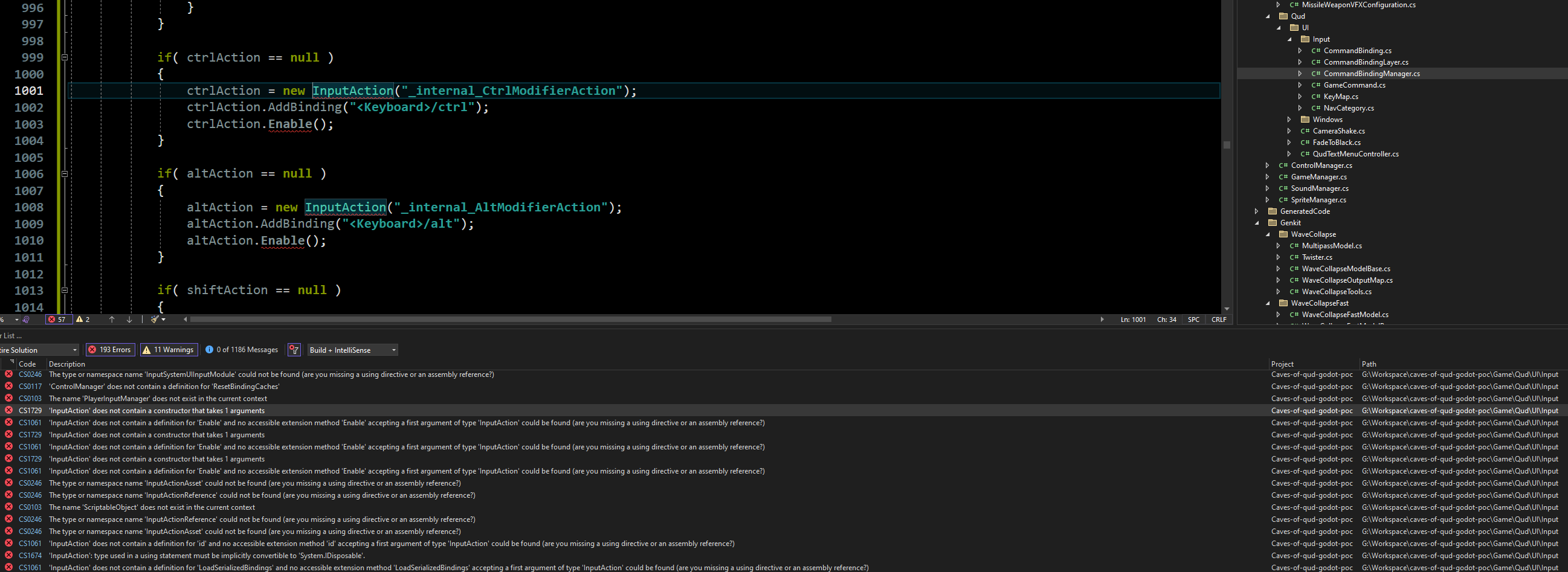The height and width of the screenshot is (572, 1568).
Task: Toggle the 11 Warnings filter
Action: [x=169, y=350]
